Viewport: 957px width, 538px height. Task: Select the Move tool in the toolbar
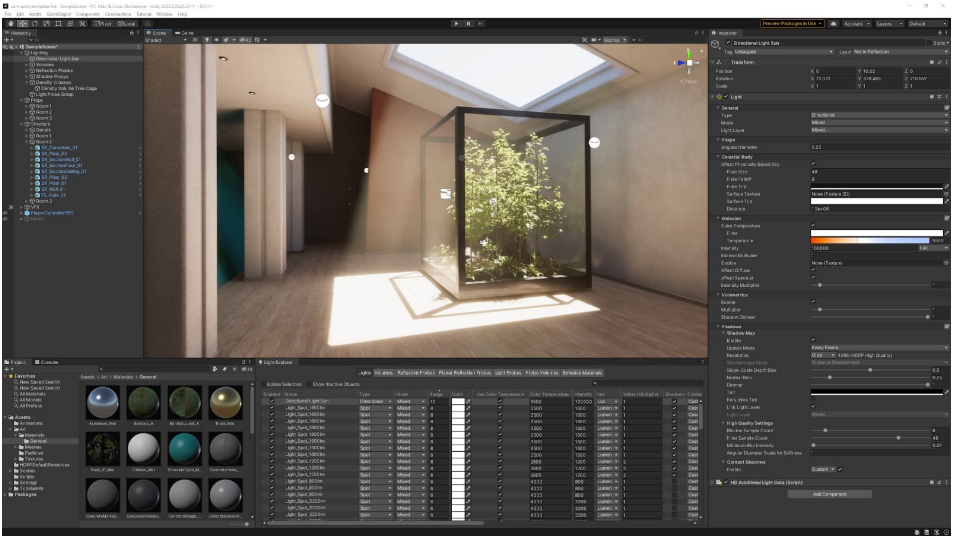click(23, 22)
